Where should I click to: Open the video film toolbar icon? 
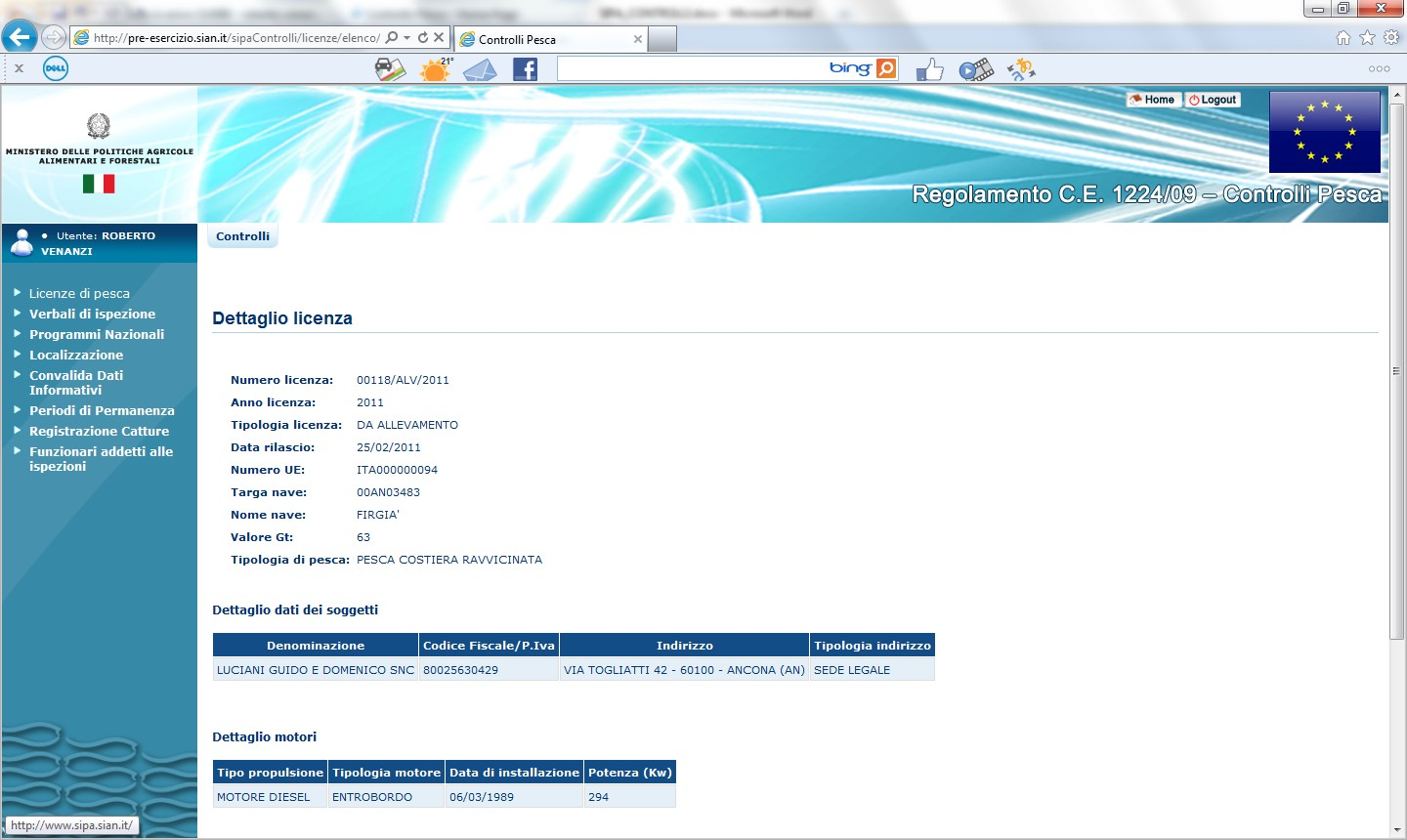976,69
